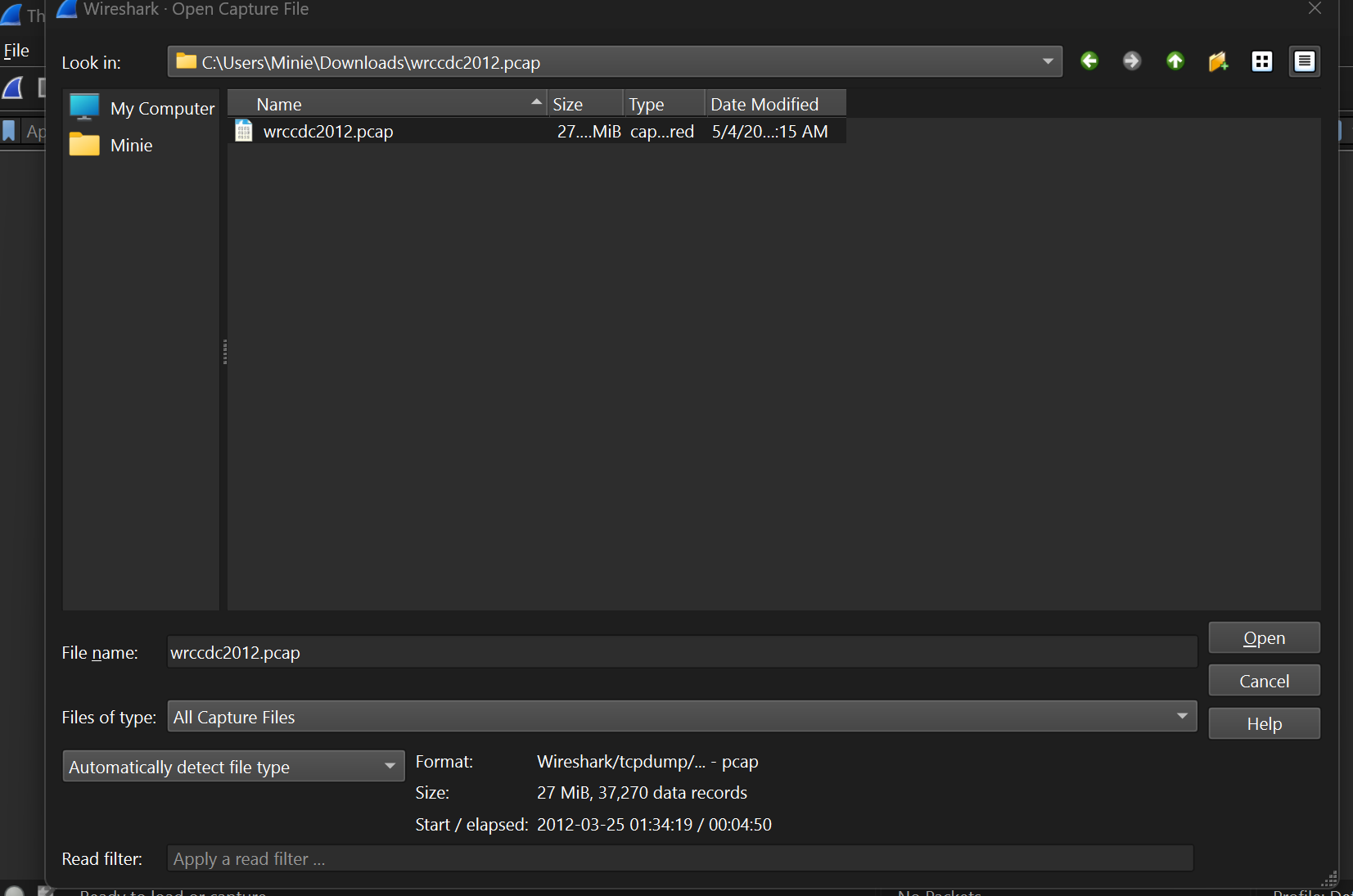Screen dimensions: 1353x896
Task: Open My Computer in sidebar
Action: coord(142,108)
